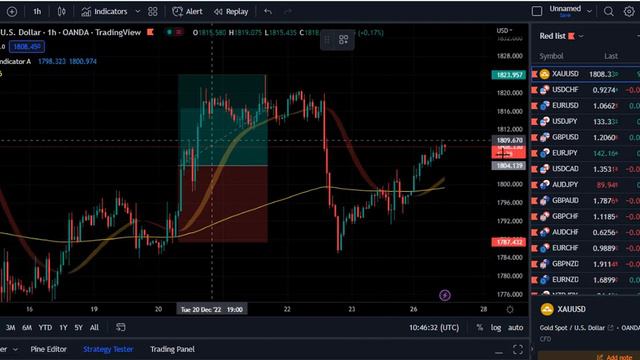The height and width of the screenshot is (360, 640).
Task: Select USDCAD in the watchlist
Action: 586,169
